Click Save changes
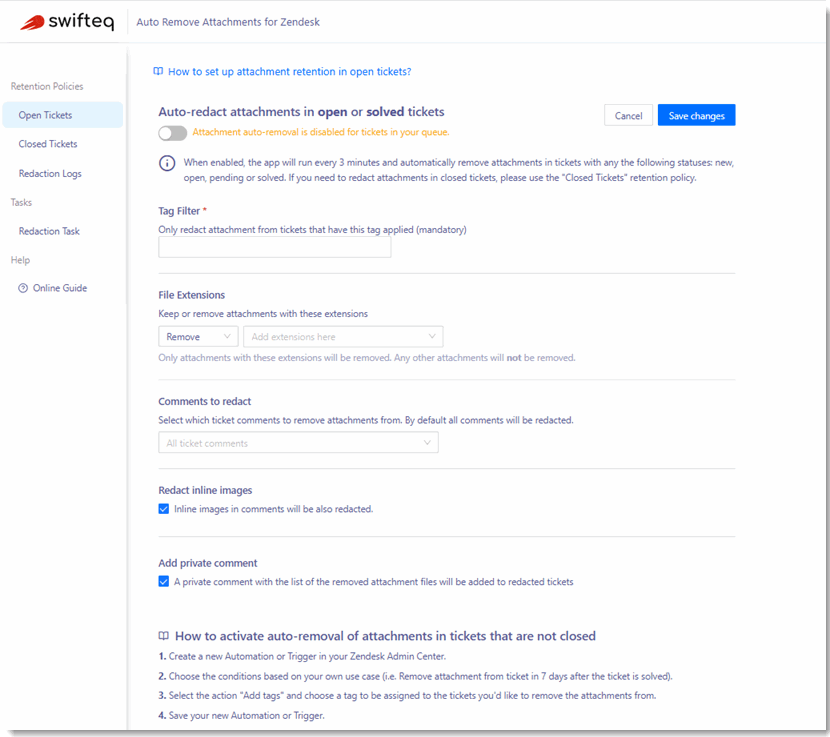 [696, 115]
